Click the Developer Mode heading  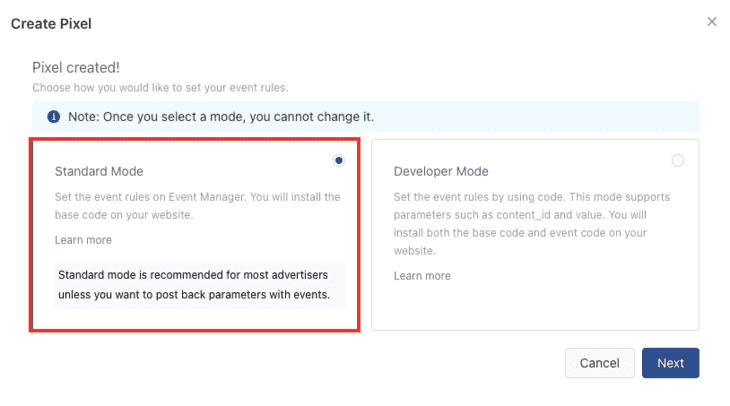tap(441, 171)
